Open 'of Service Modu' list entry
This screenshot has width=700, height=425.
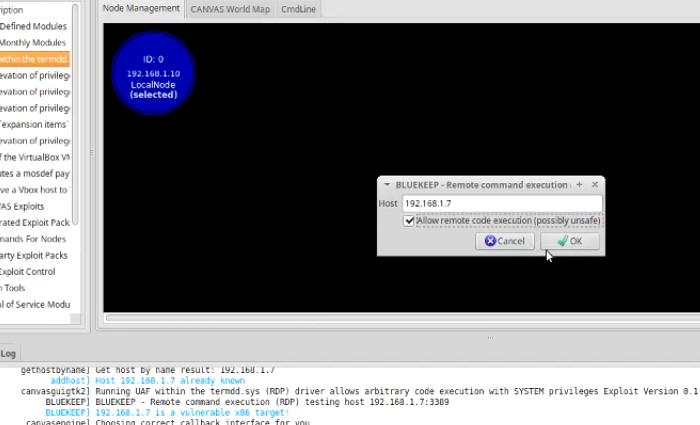point(35,304)
